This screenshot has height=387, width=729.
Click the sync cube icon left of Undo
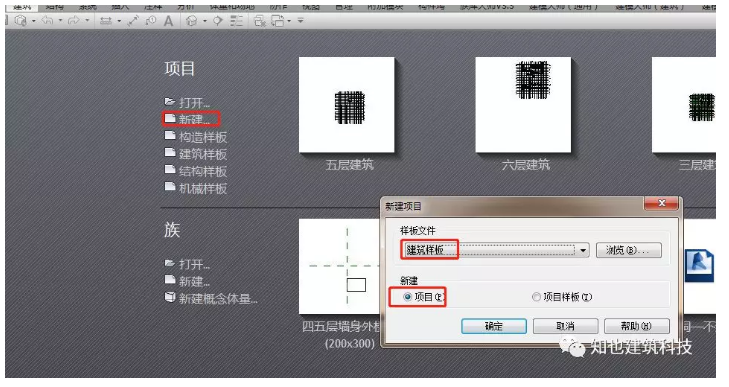point(20,20)
